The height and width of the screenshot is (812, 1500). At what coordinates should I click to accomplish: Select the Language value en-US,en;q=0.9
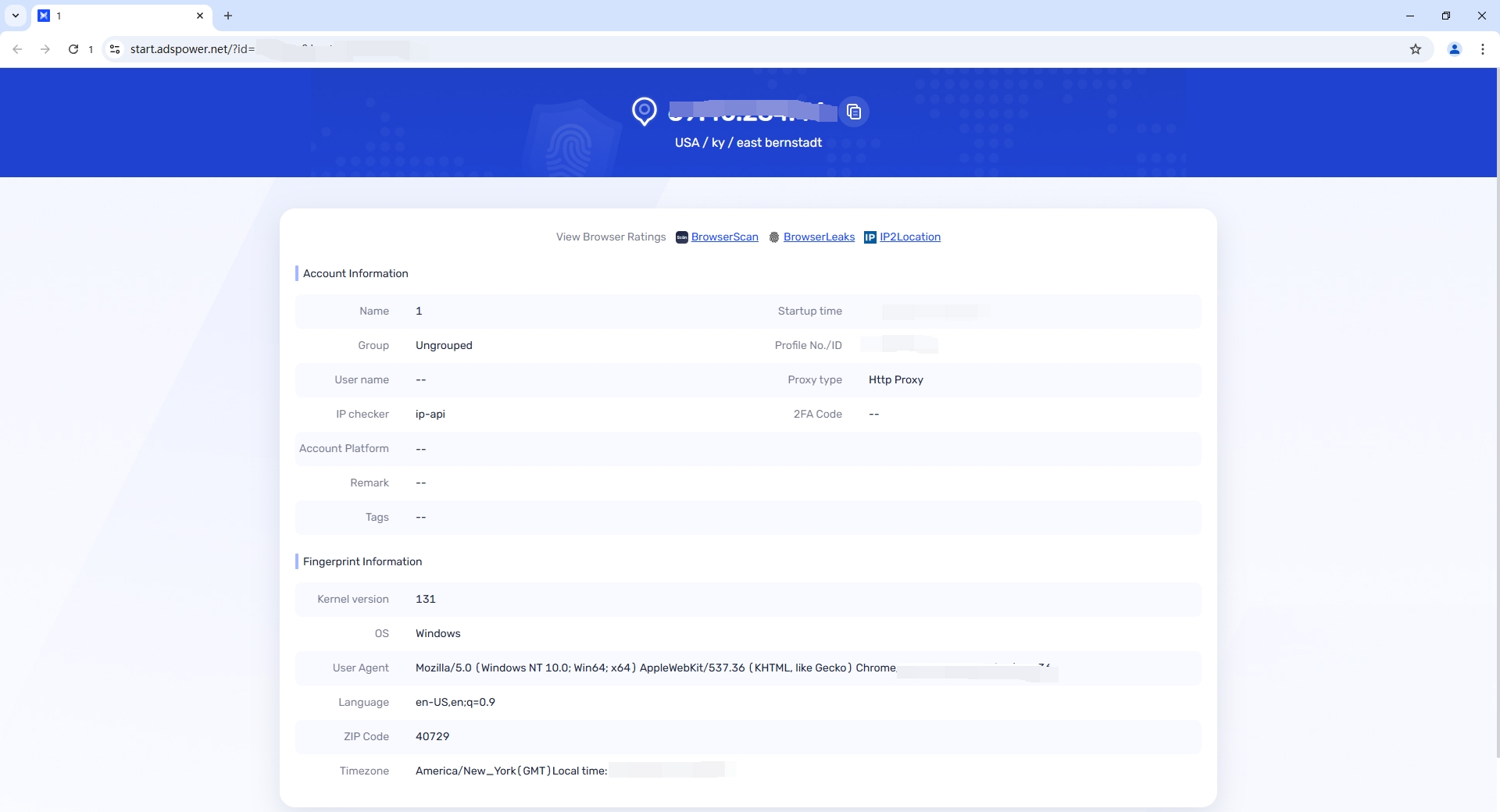pos(455,703)
